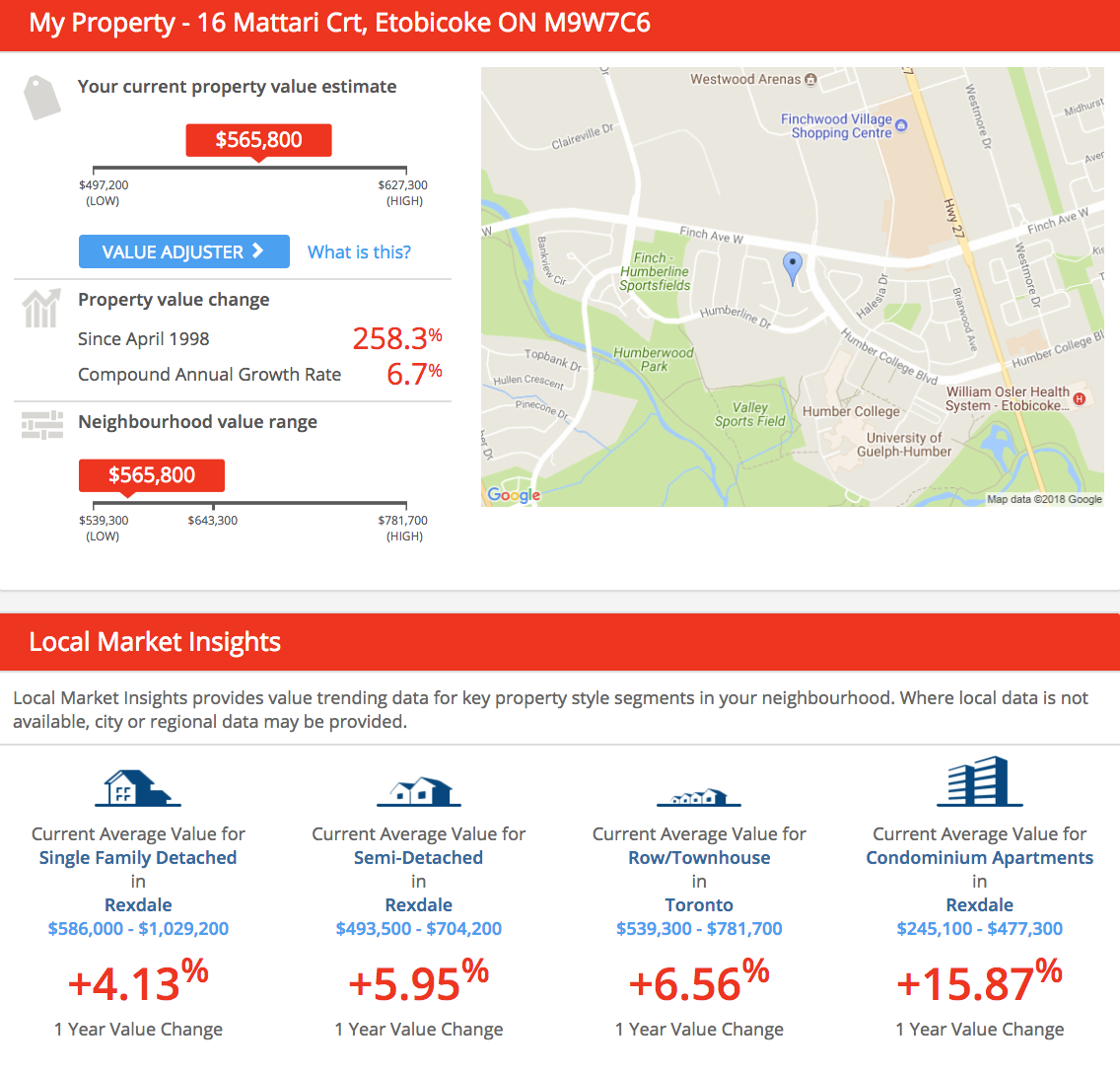Click the $565,800 neighbourhood range marker
The width and height of the screenshot is (1120, 1073).
[x=152, y=475]
